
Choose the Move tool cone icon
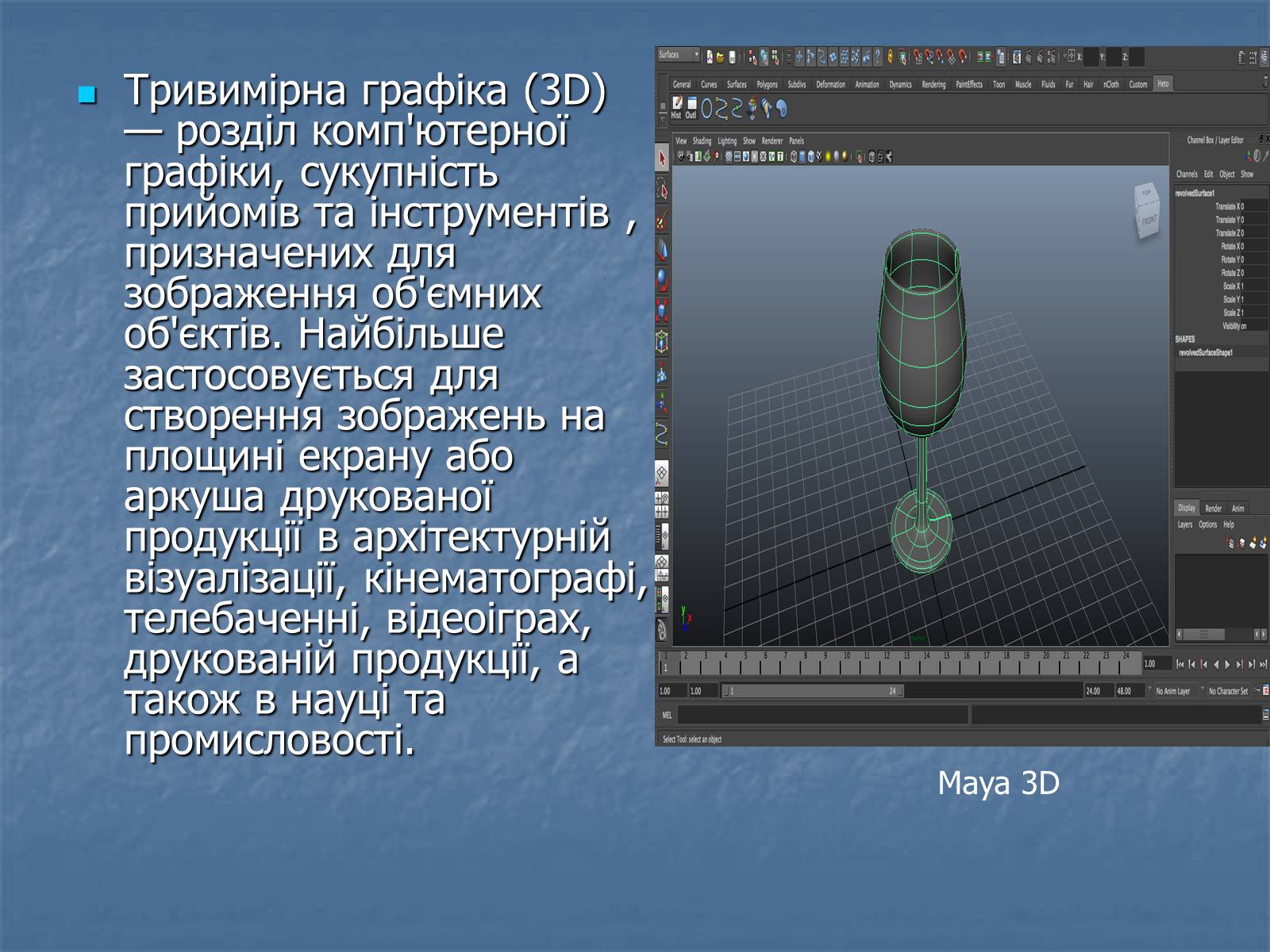coord(662,250)
